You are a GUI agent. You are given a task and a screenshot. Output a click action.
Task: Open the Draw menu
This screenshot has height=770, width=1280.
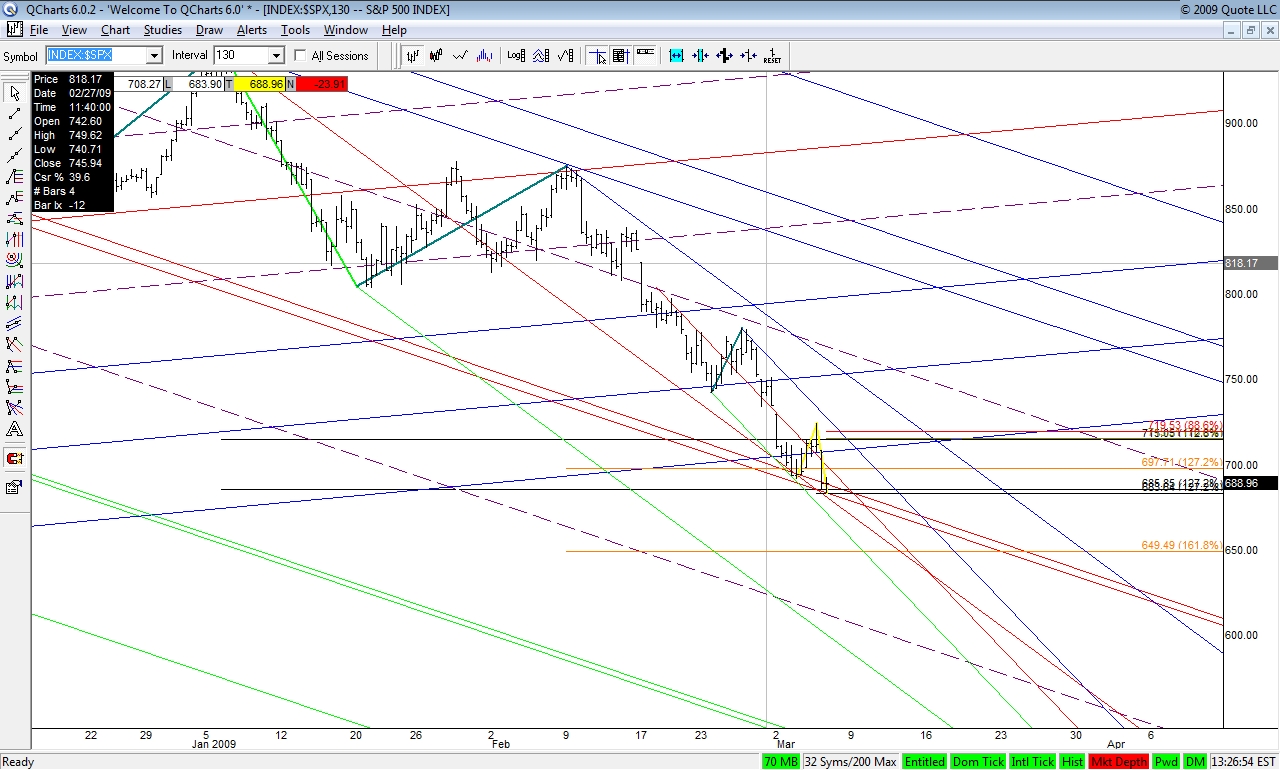pos(209,30)
